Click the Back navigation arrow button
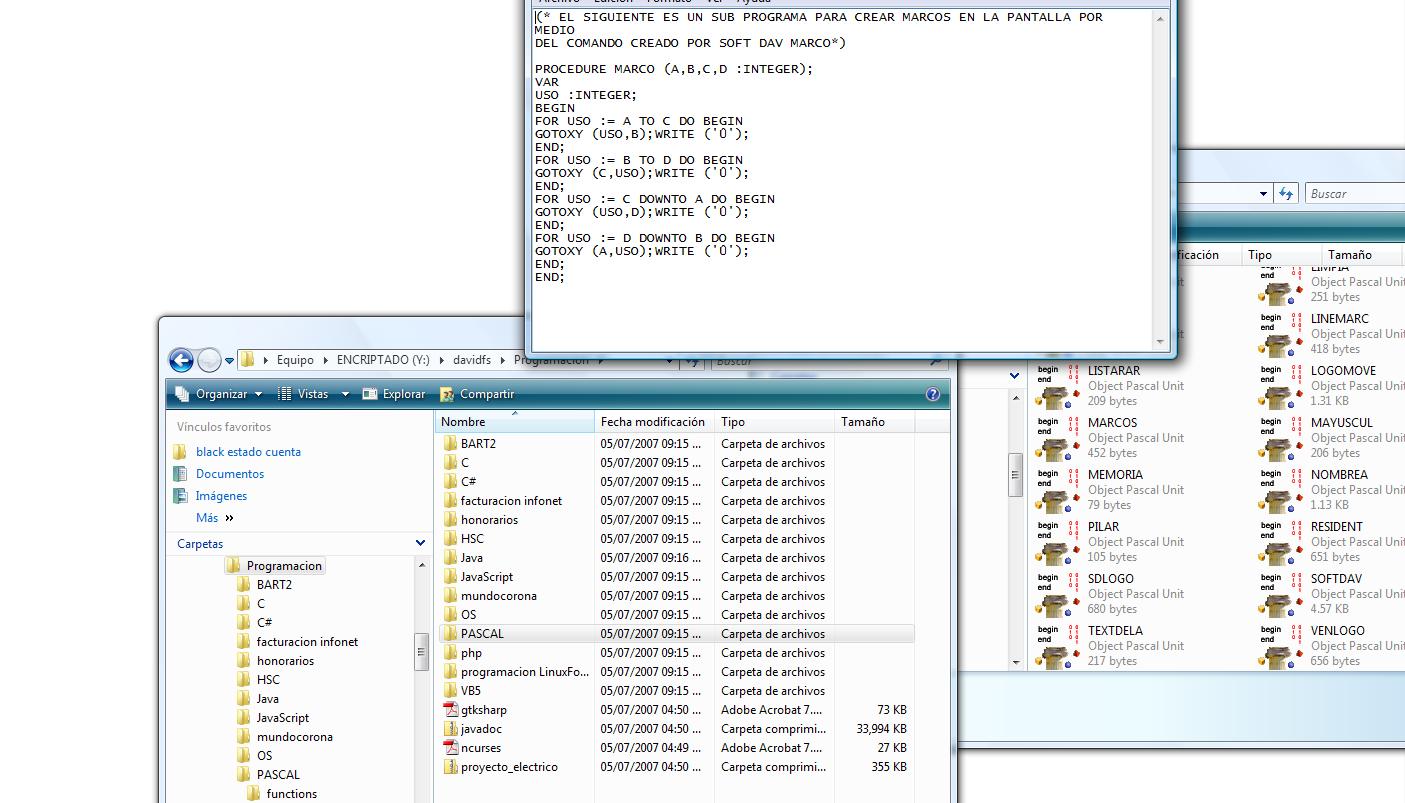1405x803 pixels. 181,361
